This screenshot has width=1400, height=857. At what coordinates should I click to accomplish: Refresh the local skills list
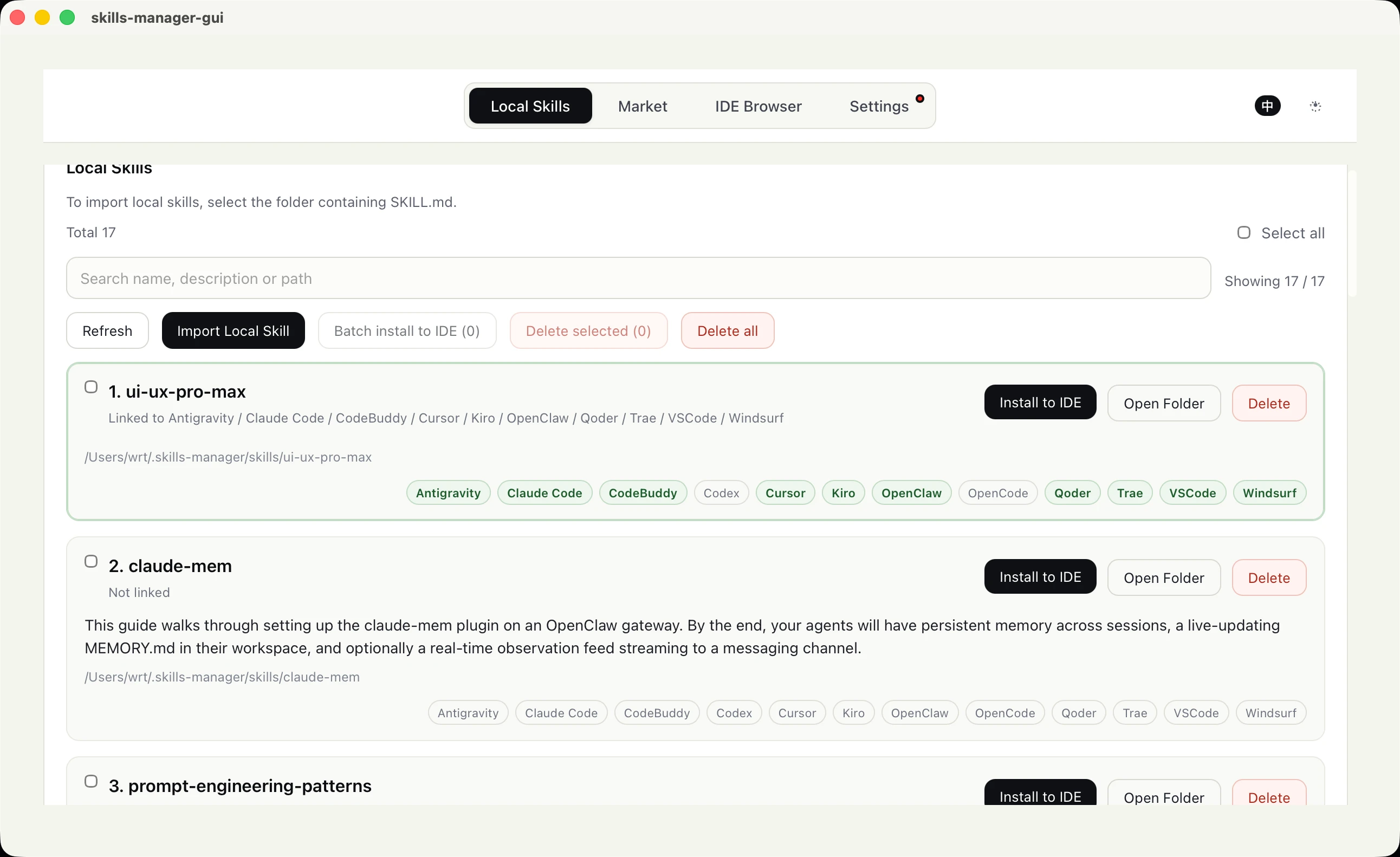tap(107, 330)
